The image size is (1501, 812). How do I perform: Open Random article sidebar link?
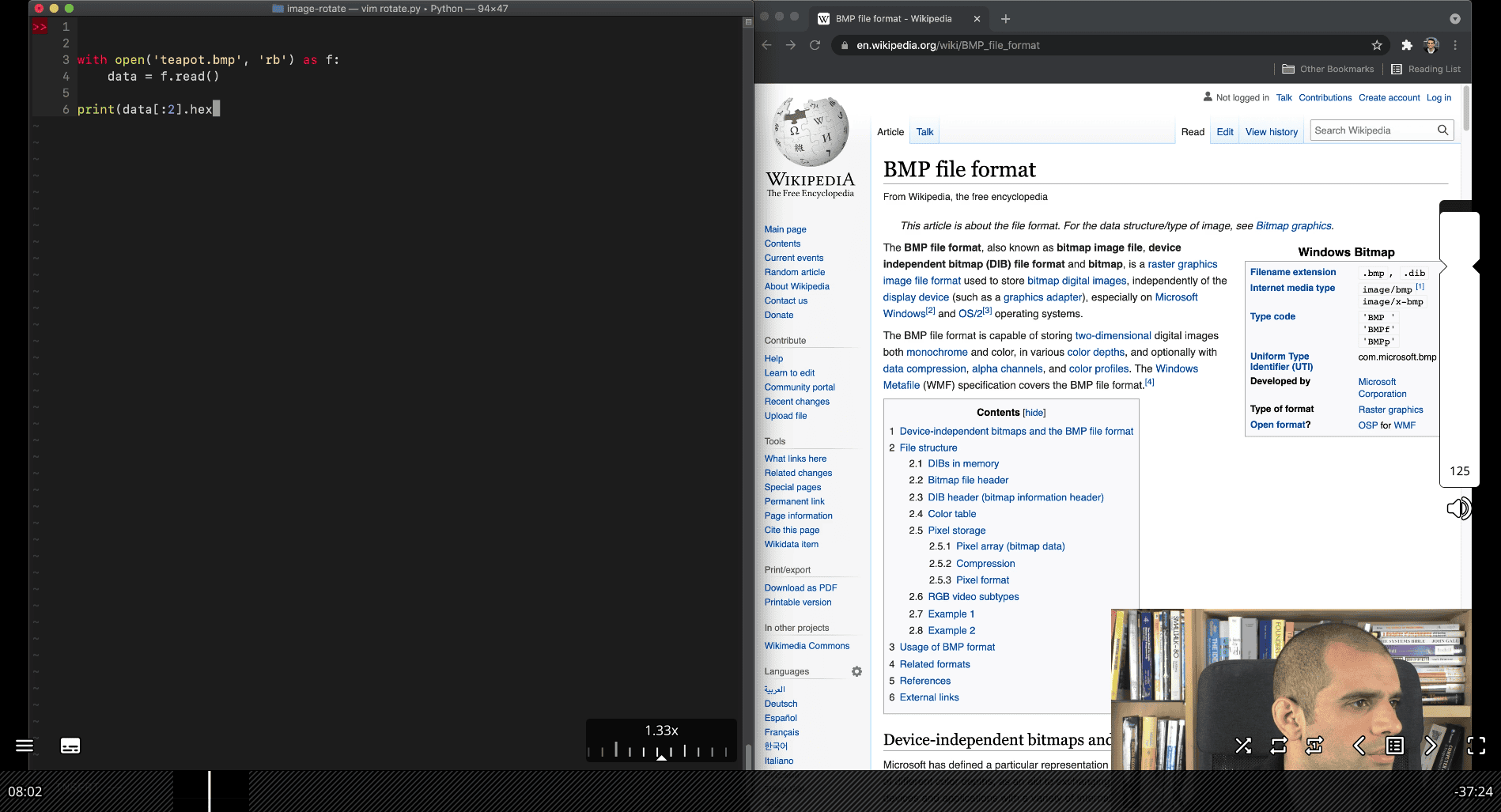coord(794,272)
